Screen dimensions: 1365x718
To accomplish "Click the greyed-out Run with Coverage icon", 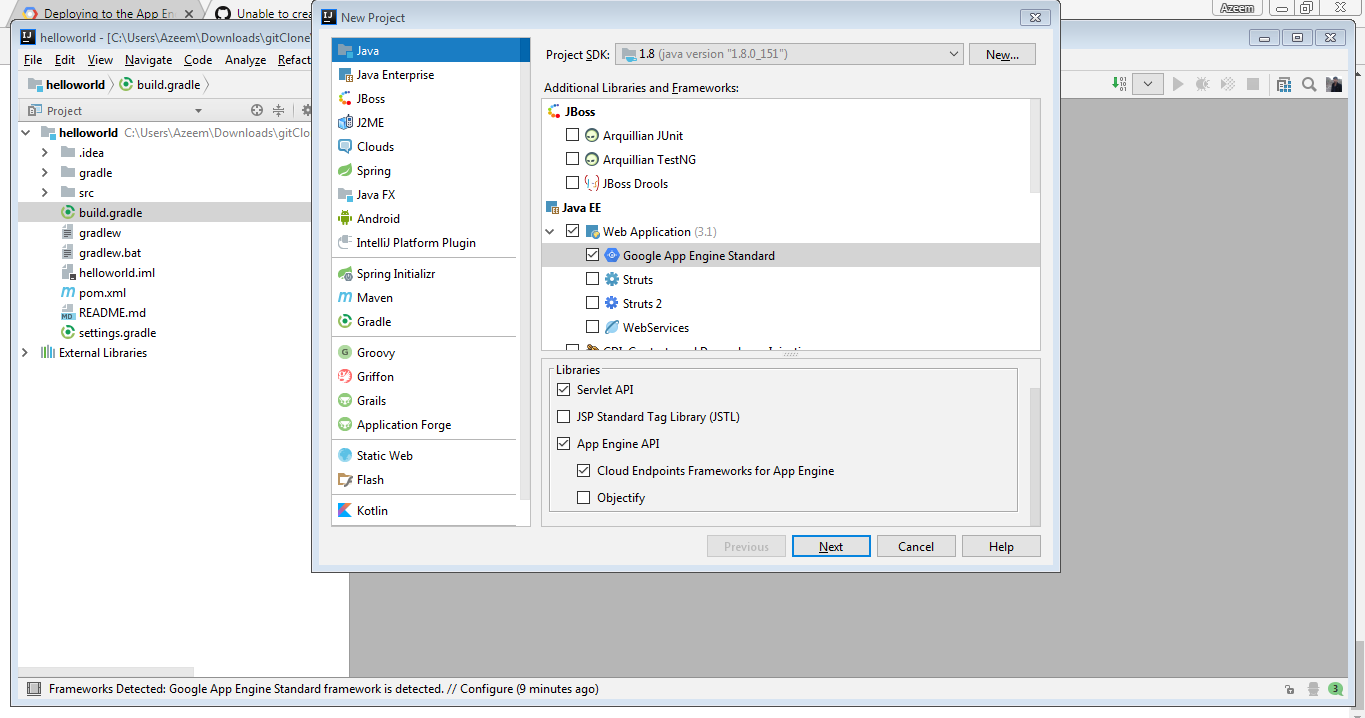I will tap(1228, 85).
